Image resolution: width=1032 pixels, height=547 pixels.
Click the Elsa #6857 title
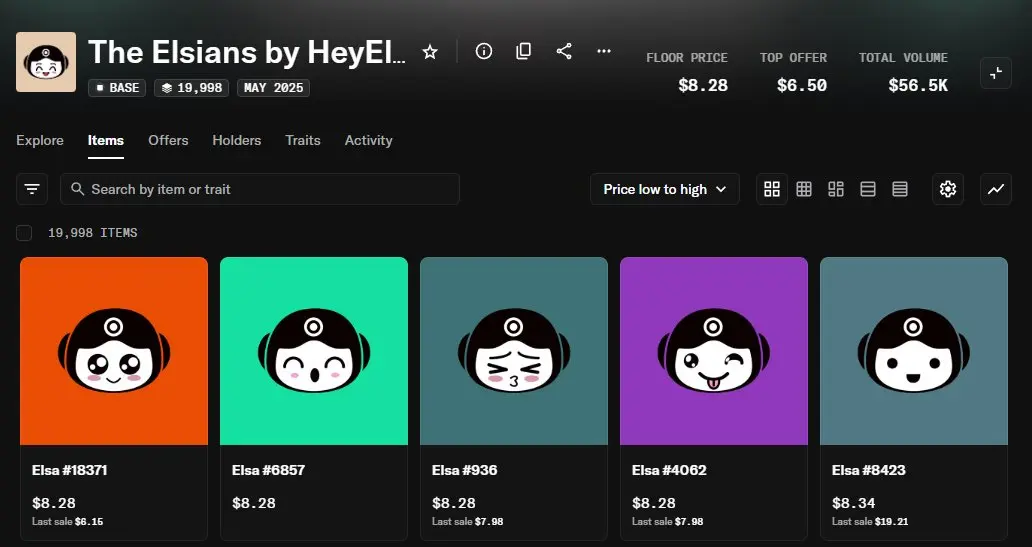(x=269, y=470)
